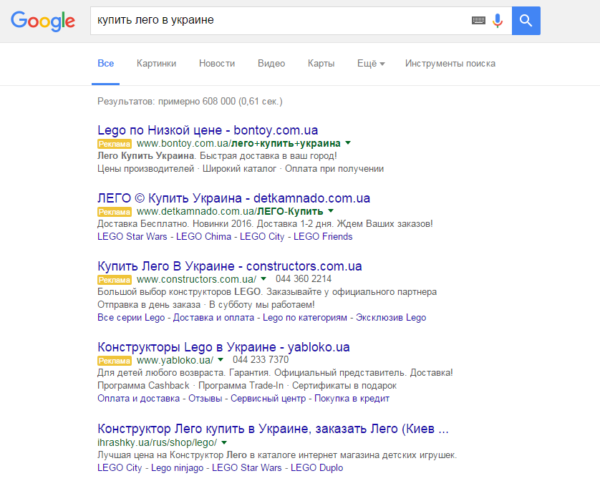The height and width of the screenshot is (481, 600).
Task: Open Конструктор Лего купить в Украине result
Action: point(273,429)
